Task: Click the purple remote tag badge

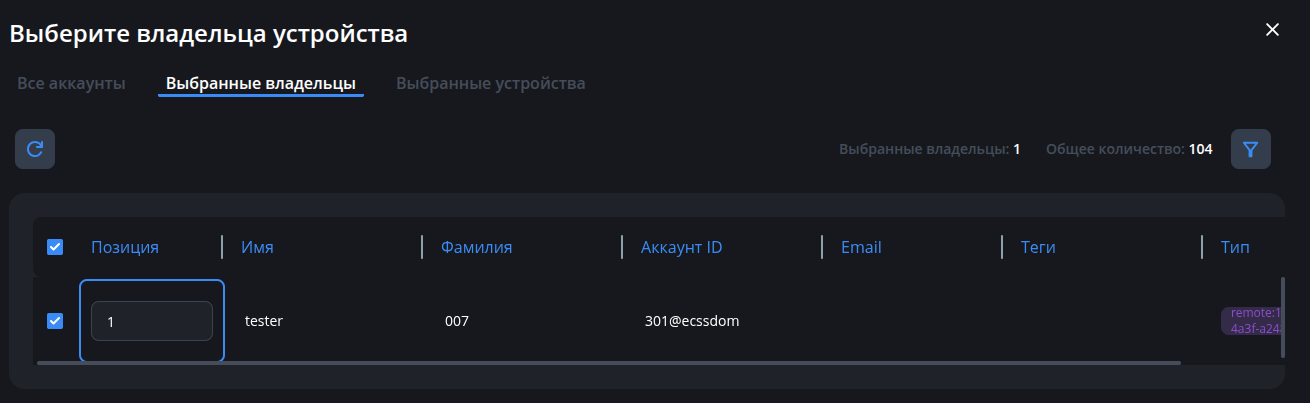Action: click(1251, 321)
